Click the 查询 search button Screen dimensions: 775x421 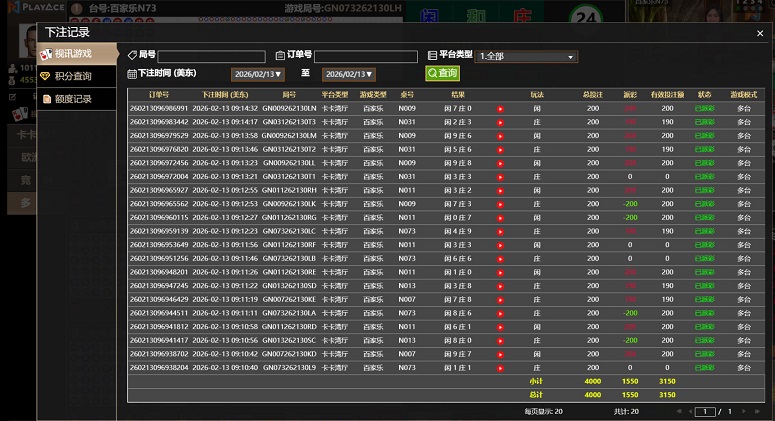(x=442, y=73)
